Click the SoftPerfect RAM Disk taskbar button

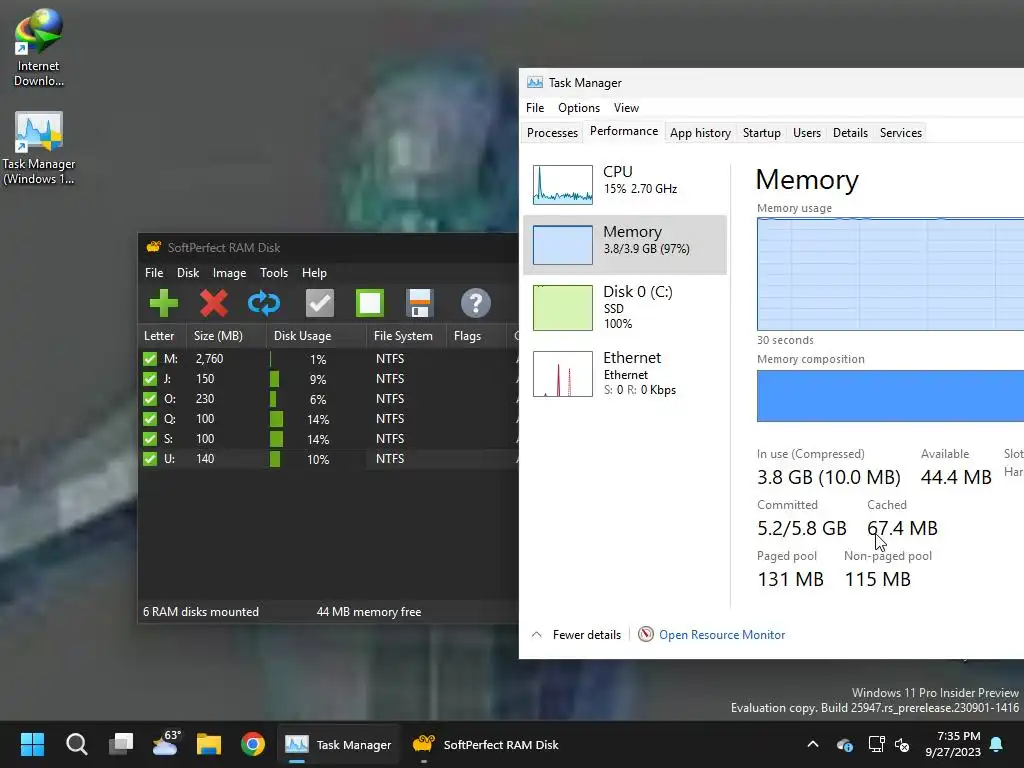[x=485, y=744]
